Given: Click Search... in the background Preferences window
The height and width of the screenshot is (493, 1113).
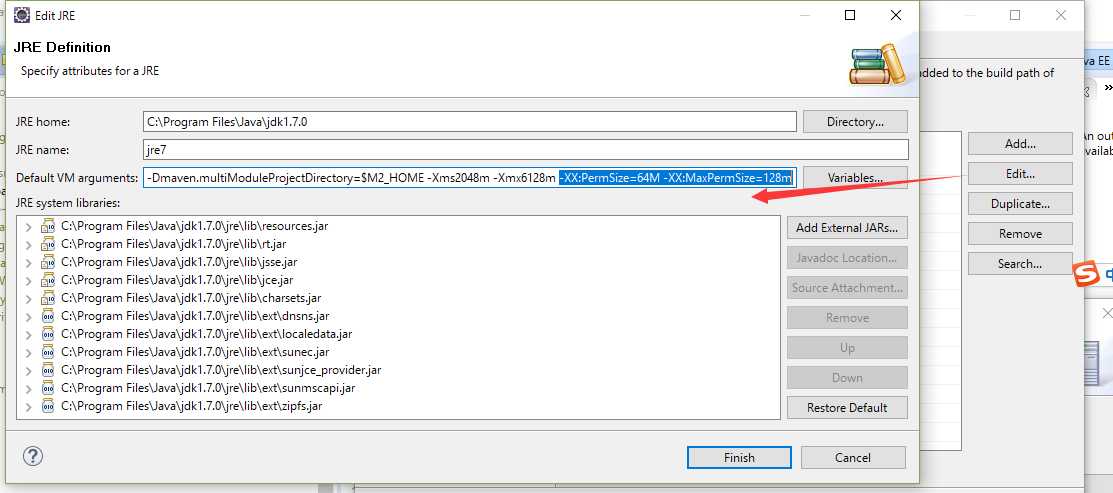Looking at the screenshot, I should pyautogui.click(x=1020, y=263).
